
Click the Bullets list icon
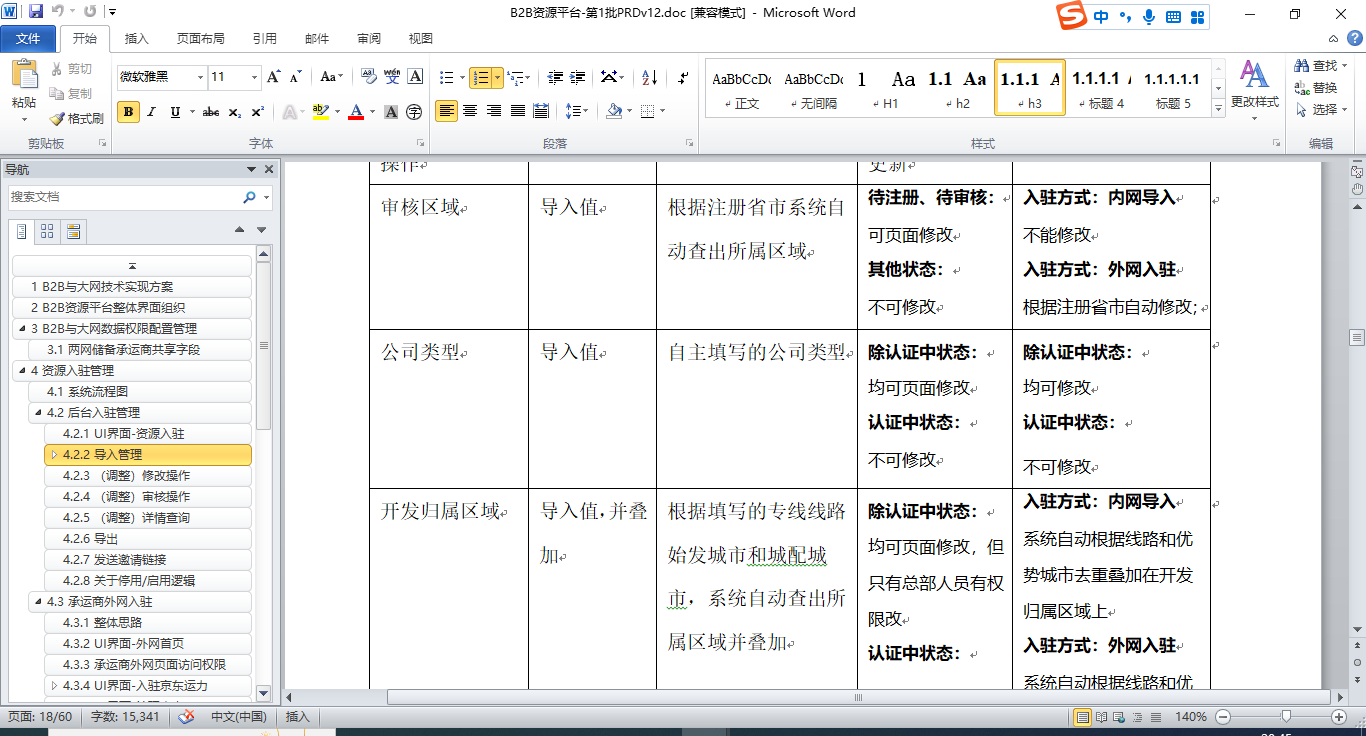tap(447, 77)
